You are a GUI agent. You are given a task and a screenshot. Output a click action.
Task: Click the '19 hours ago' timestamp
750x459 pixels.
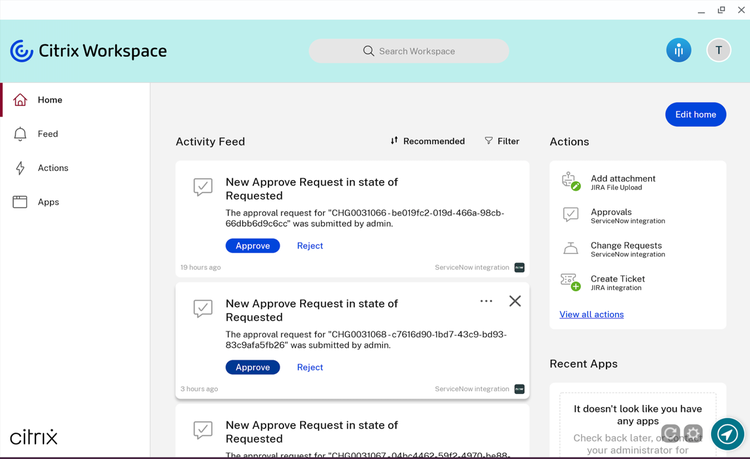(200, 267)
